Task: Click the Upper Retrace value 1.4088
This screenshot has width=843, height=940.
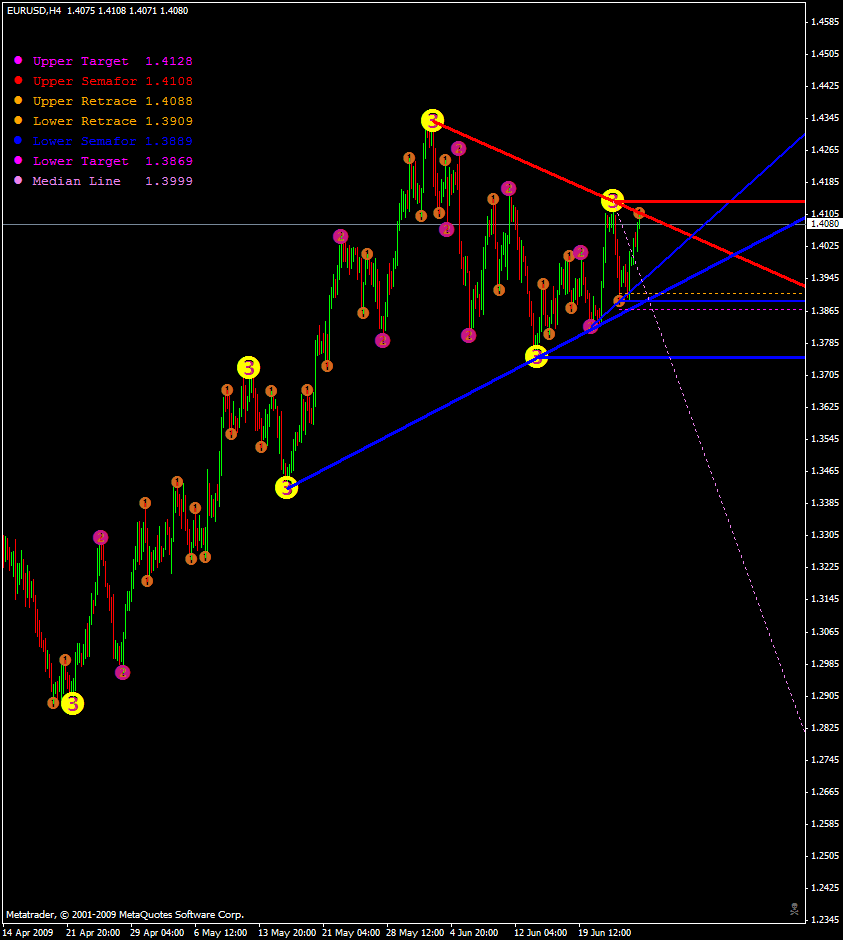Action: [x=169, y=101]
